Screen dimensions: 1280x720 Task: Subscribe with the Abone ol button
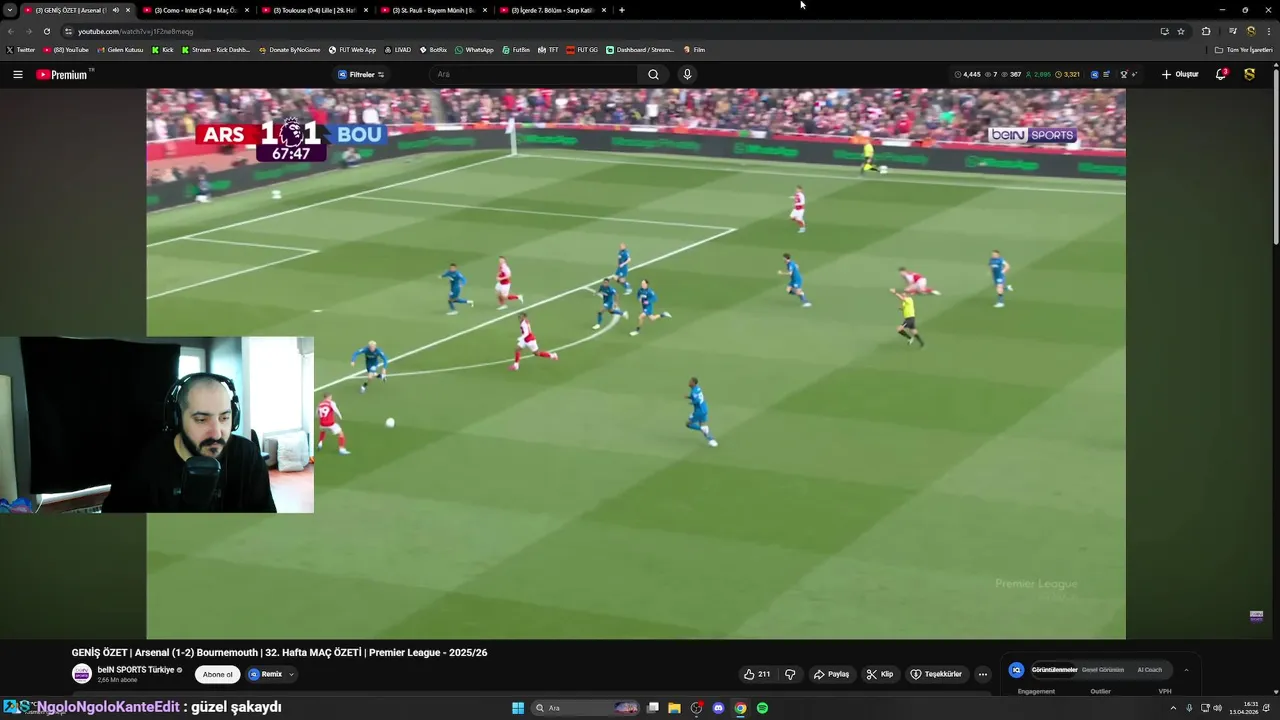click(x=218, y=674)
